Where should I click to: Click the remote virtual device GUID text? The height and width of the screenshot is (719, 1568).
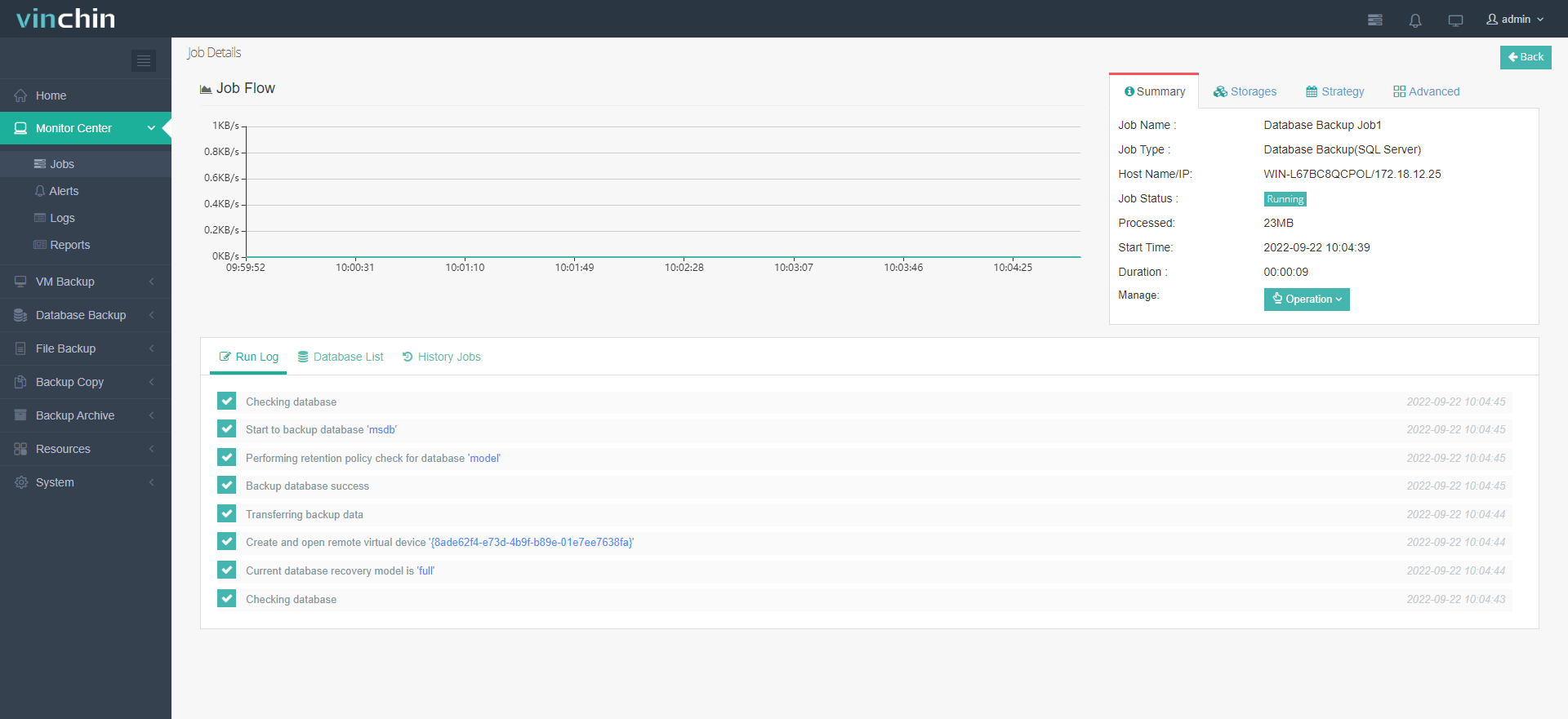(532, 542)
